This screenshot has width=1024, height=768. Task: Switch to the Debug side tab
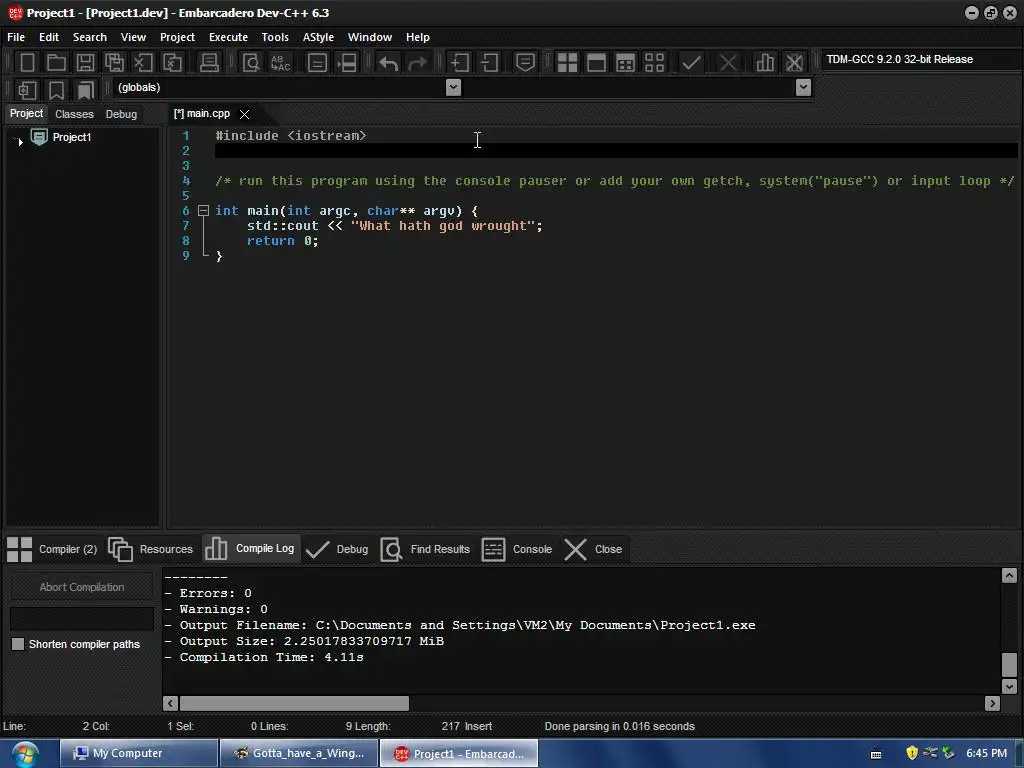coord(121,114)
